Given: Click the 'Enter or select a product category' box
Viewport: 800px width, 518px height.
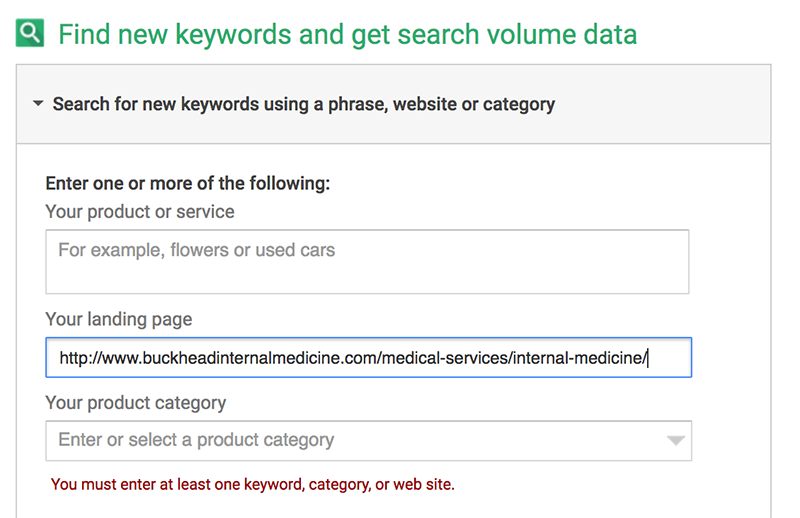Looking at the screenshot, I should [x=368, y=440].
